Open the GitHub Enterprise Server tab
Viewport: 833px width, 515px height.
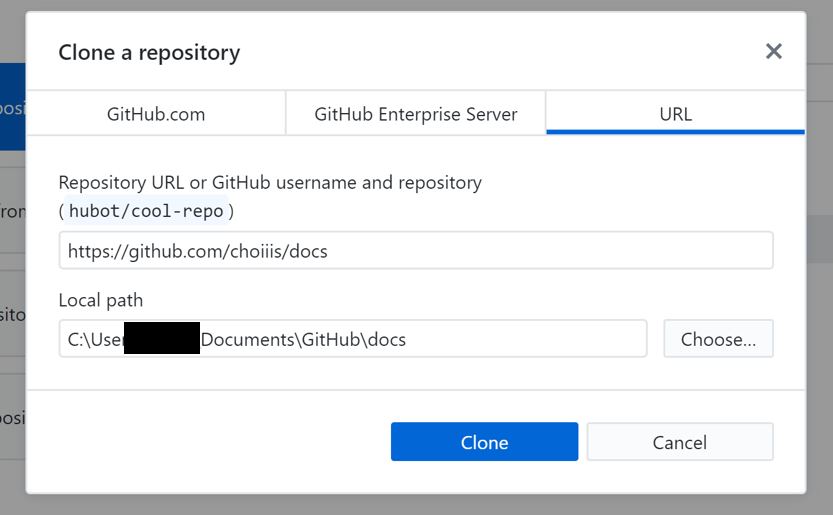pos(415,114)
